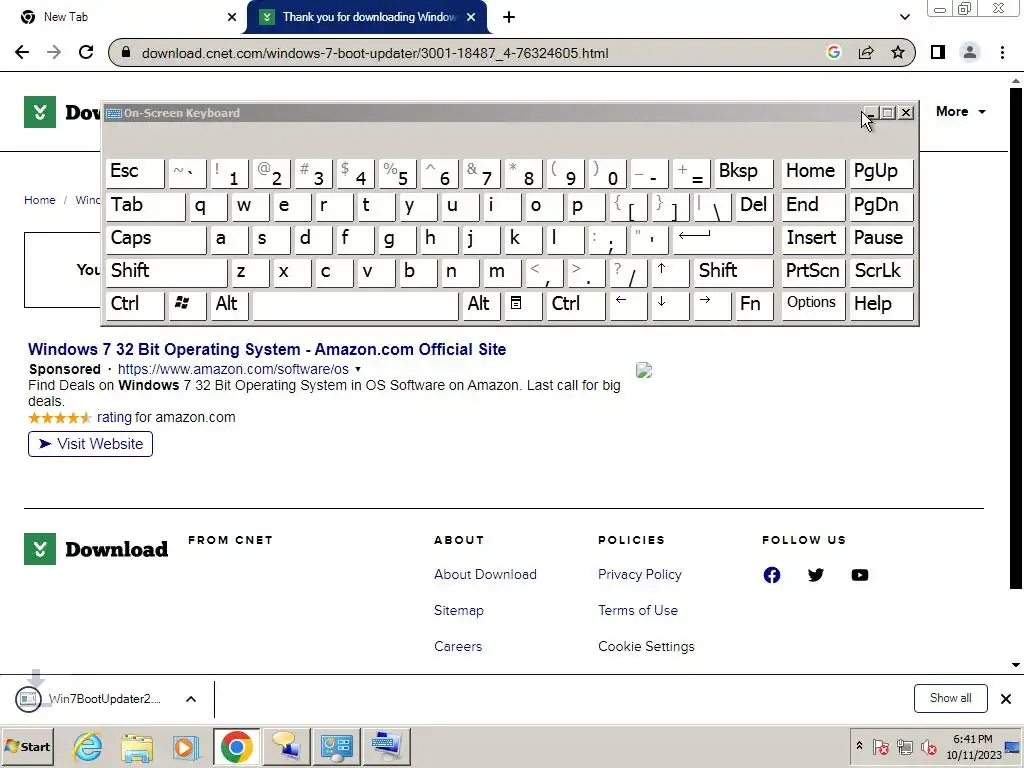Share this page via share icon
This screenshot has height=768, width=1024.
866,52
